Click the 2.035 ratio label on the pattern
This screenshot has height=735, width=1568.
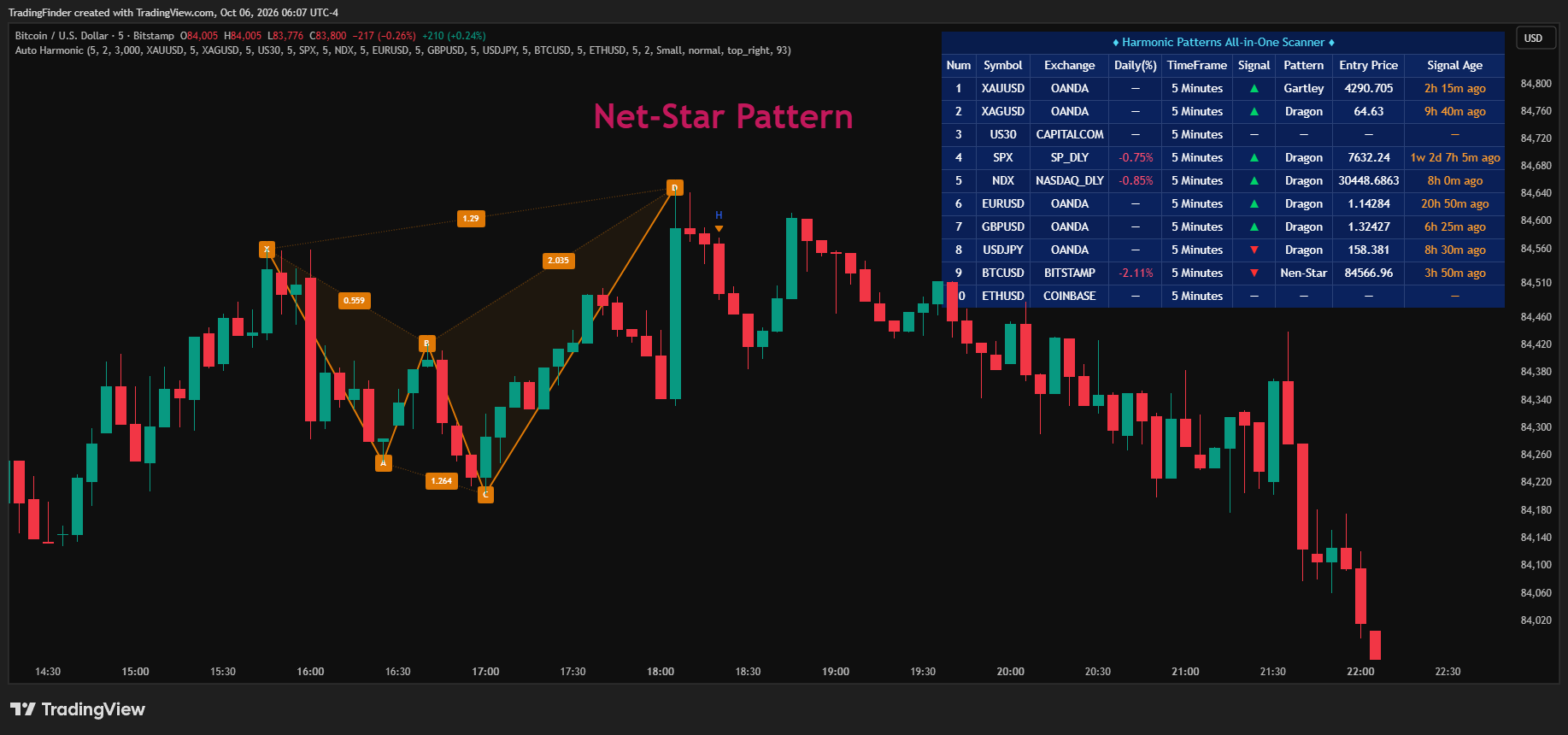coord(558,261)
